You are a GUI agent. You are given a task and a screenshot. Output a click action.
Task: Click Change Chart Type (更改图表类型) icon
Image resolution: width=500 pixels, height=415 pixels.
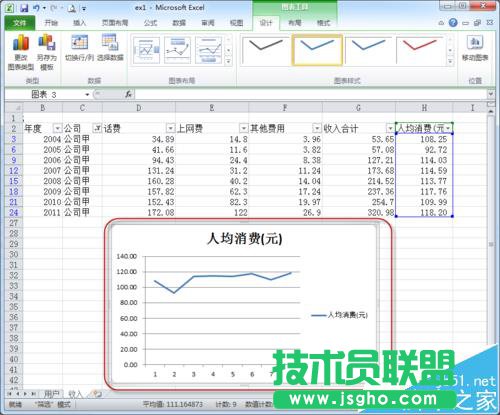[21, 52]
